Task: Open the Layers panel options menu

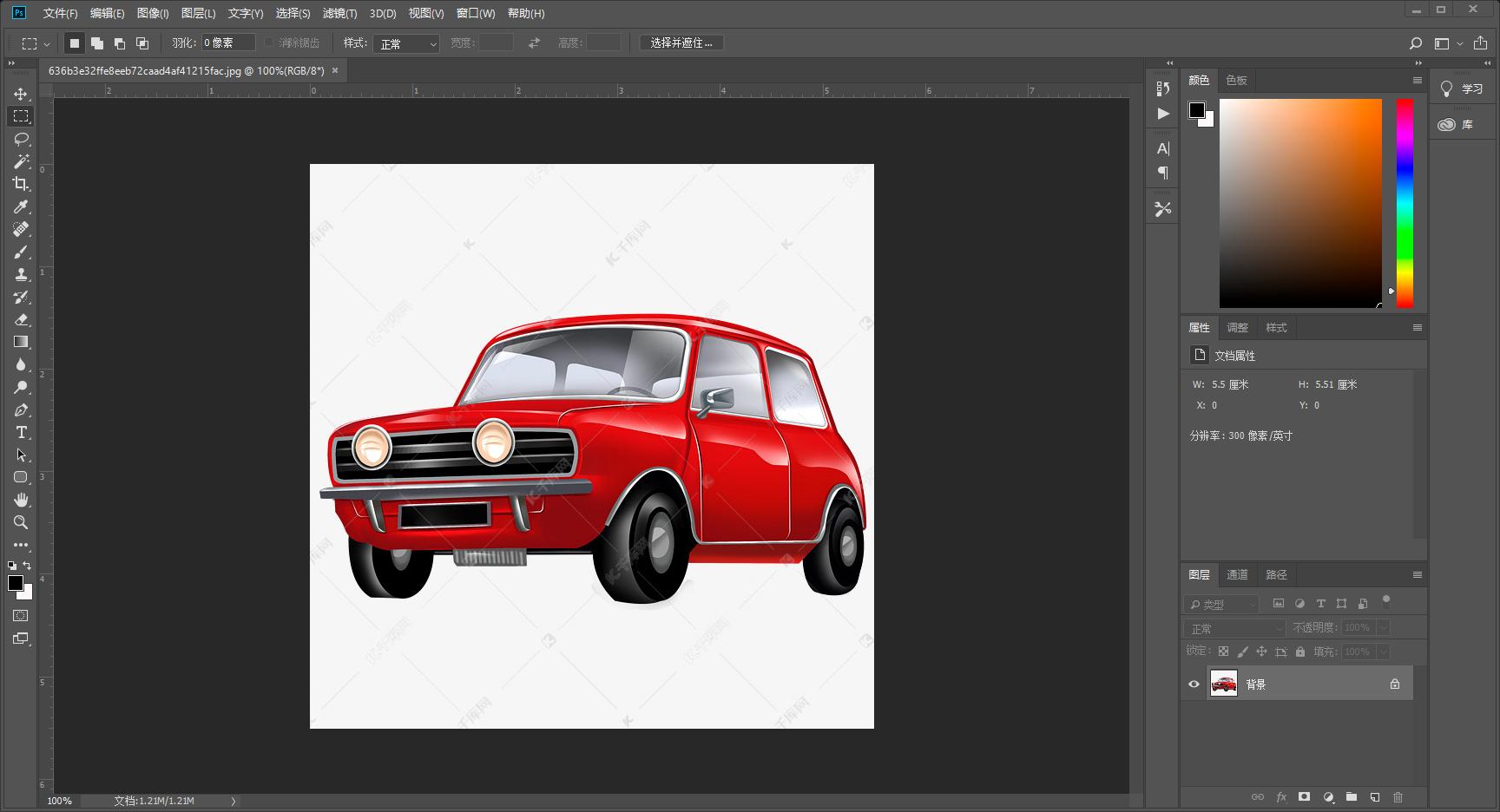Action: click(1417, 574)
